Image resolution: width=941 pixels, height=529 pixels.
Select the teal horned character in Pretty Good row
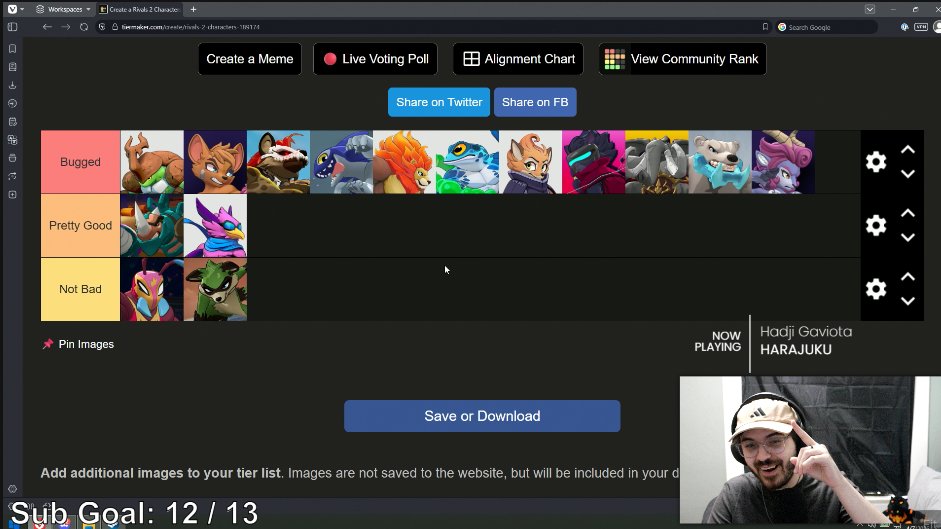point(152,226)
